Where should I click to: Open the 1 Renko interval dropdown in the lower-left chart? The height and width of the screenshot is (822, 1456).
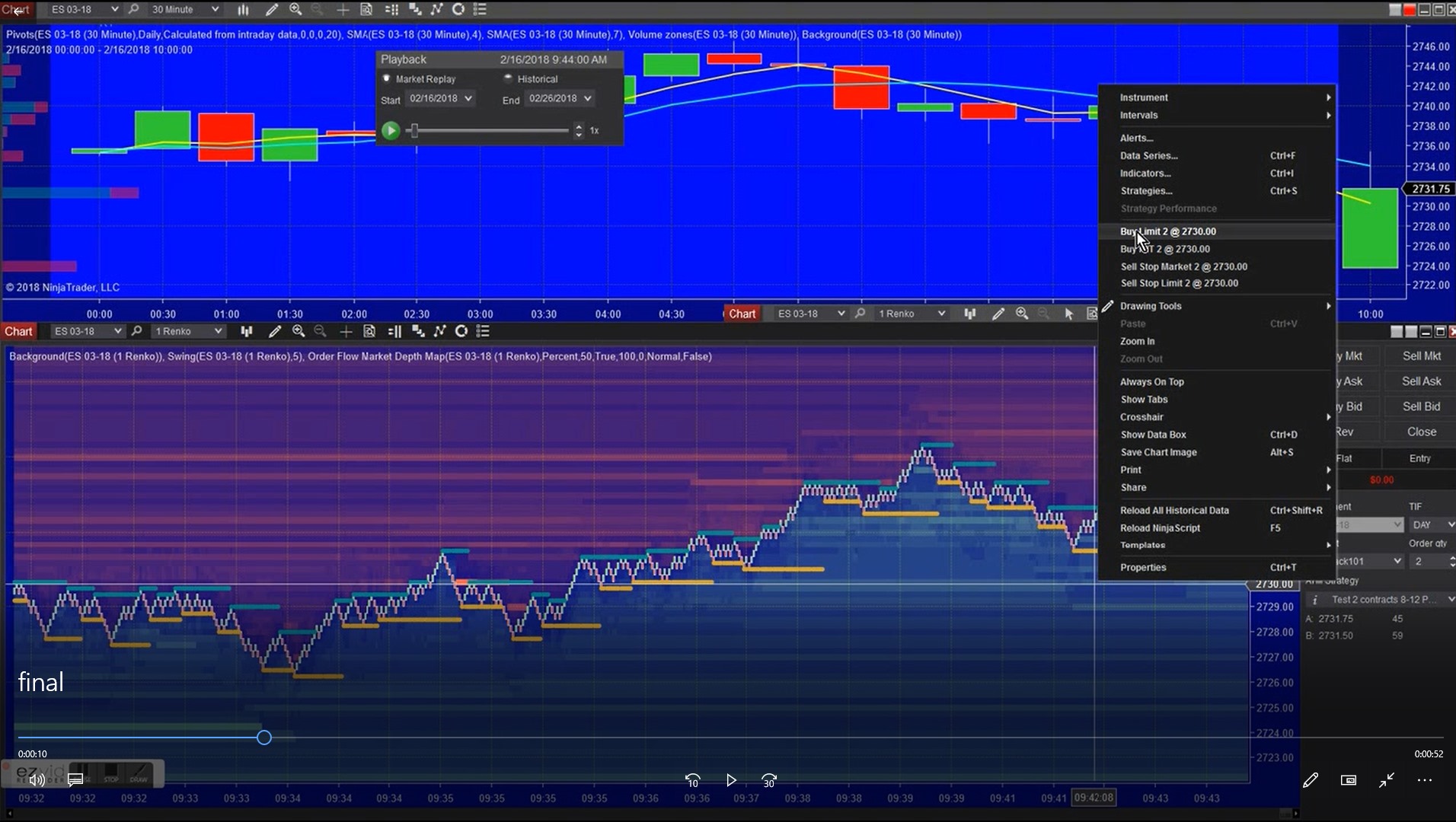[188, 331]
